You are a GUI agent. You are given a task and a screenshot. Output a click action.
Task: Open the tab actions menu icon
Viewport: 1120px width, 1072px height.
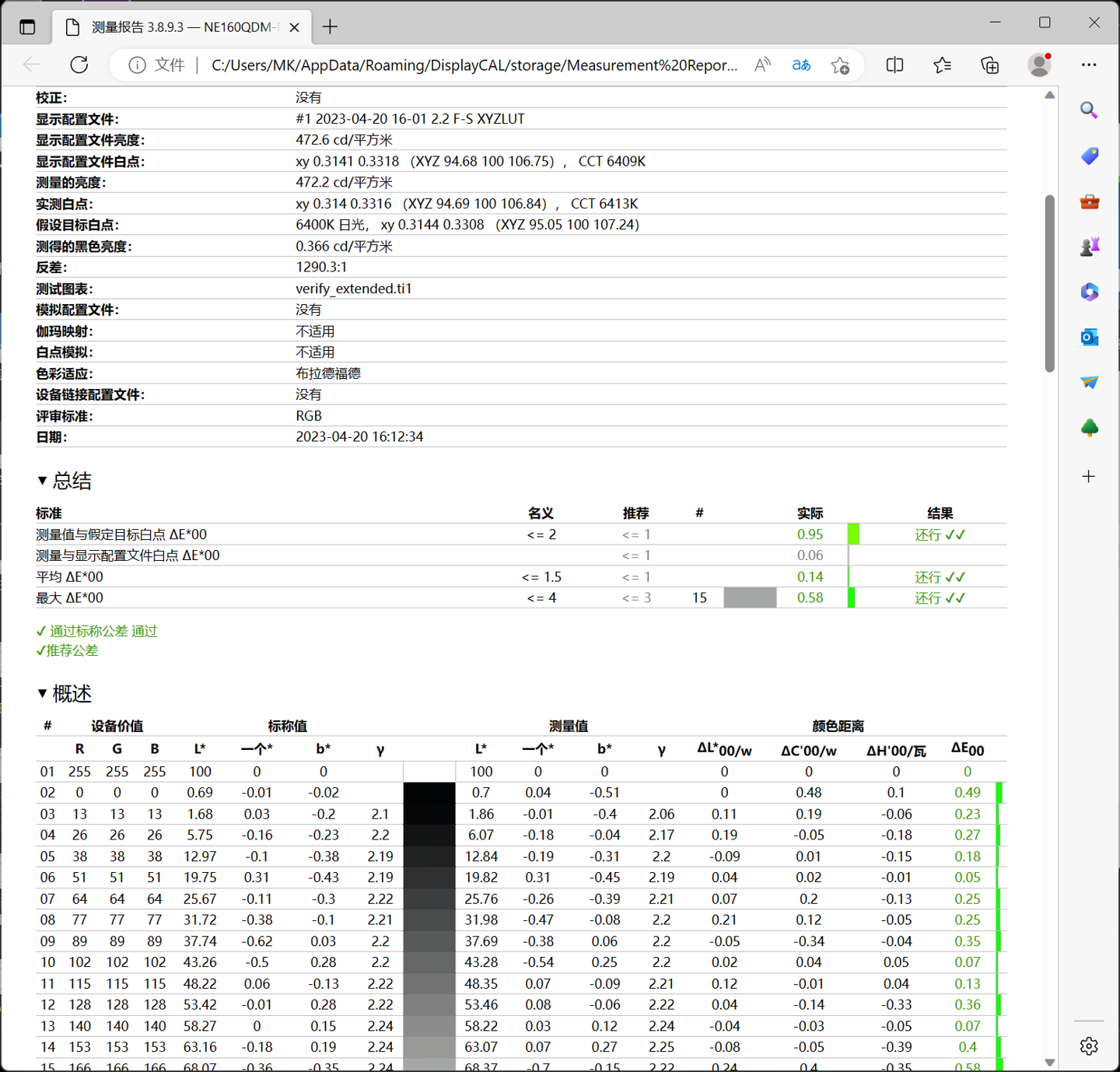coord(27,27)
